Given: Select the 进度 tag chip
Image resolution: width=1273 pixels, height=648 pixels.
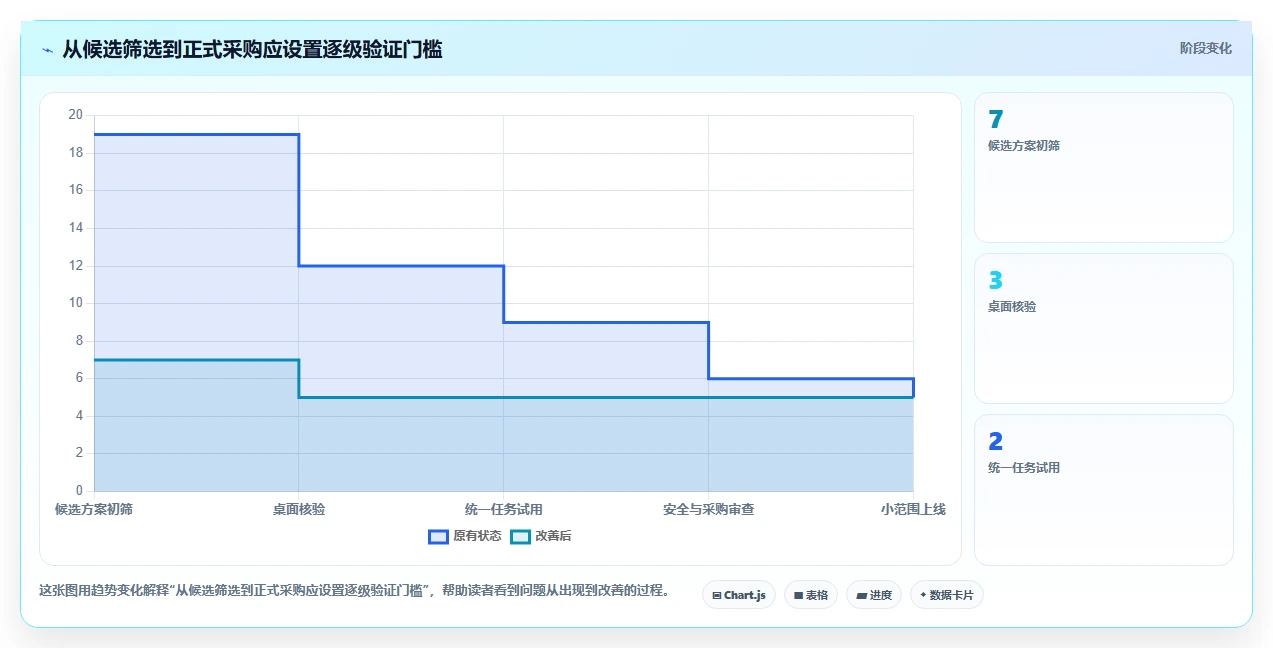Looking at the screenshot, I should 874,595.
